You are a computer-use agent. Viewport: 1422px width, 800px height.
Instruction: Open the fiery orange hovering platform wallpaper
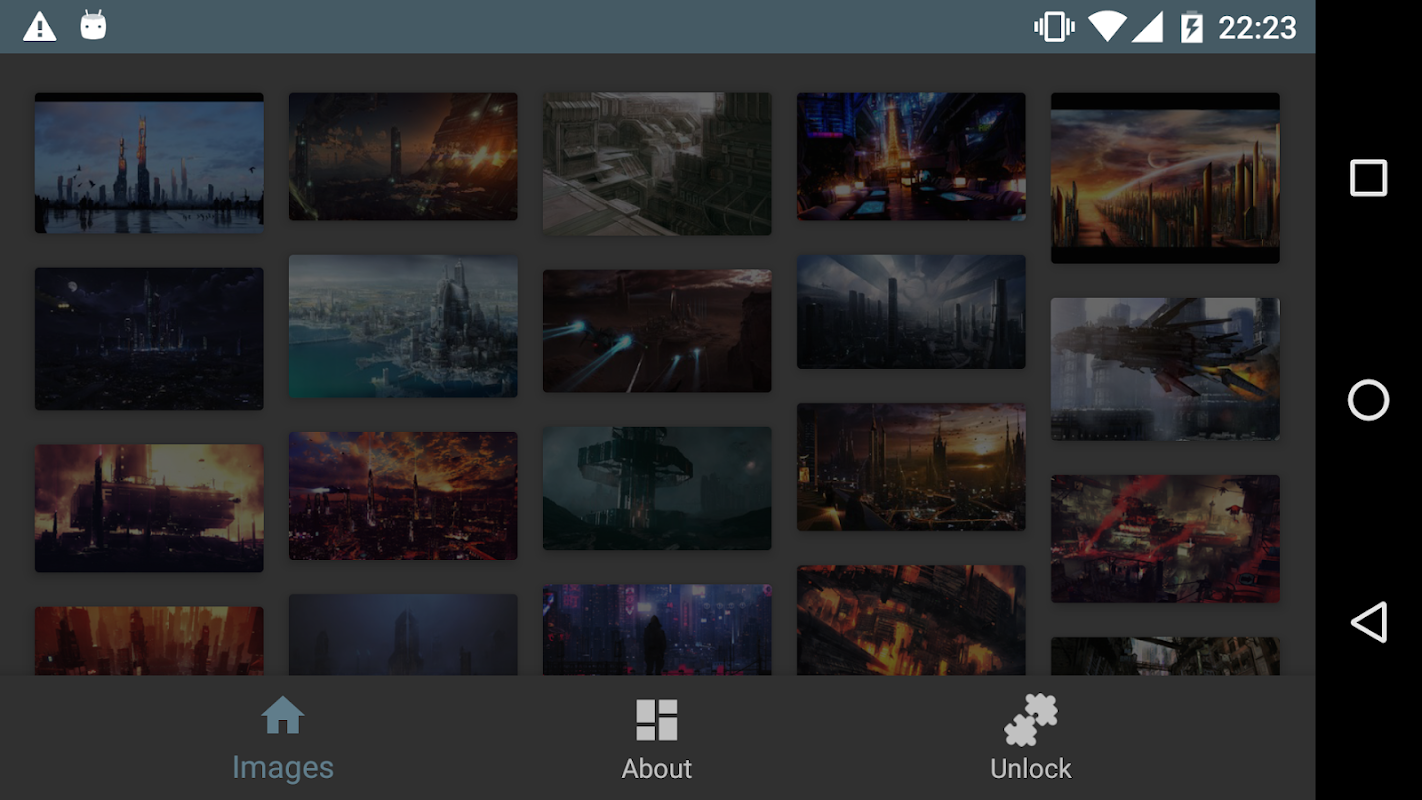pyautogui.click(x=149, y=508)
